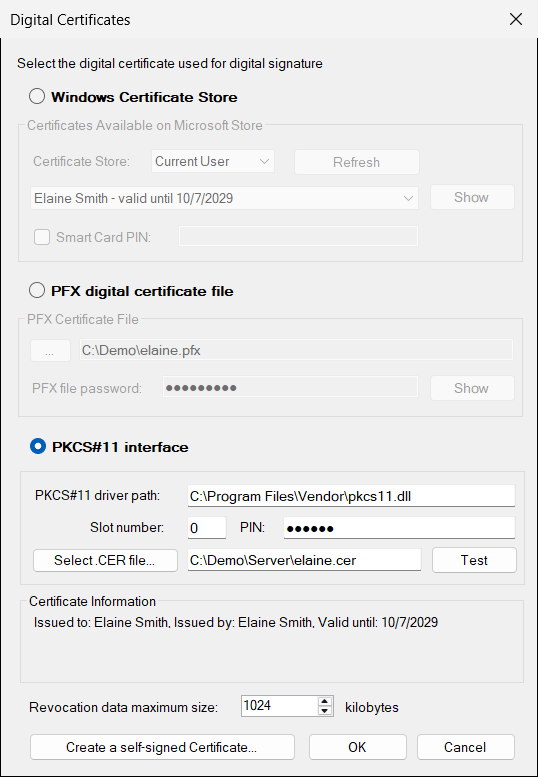Open the Certificate Store Current User dropdown
This screenshot has height=777, width=538.
213,162
